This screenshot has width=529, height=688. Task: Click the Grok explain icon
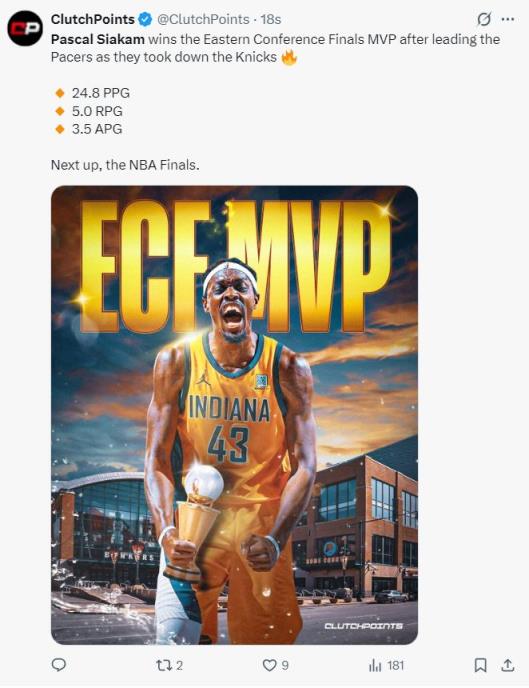click(x=483, y=19)
